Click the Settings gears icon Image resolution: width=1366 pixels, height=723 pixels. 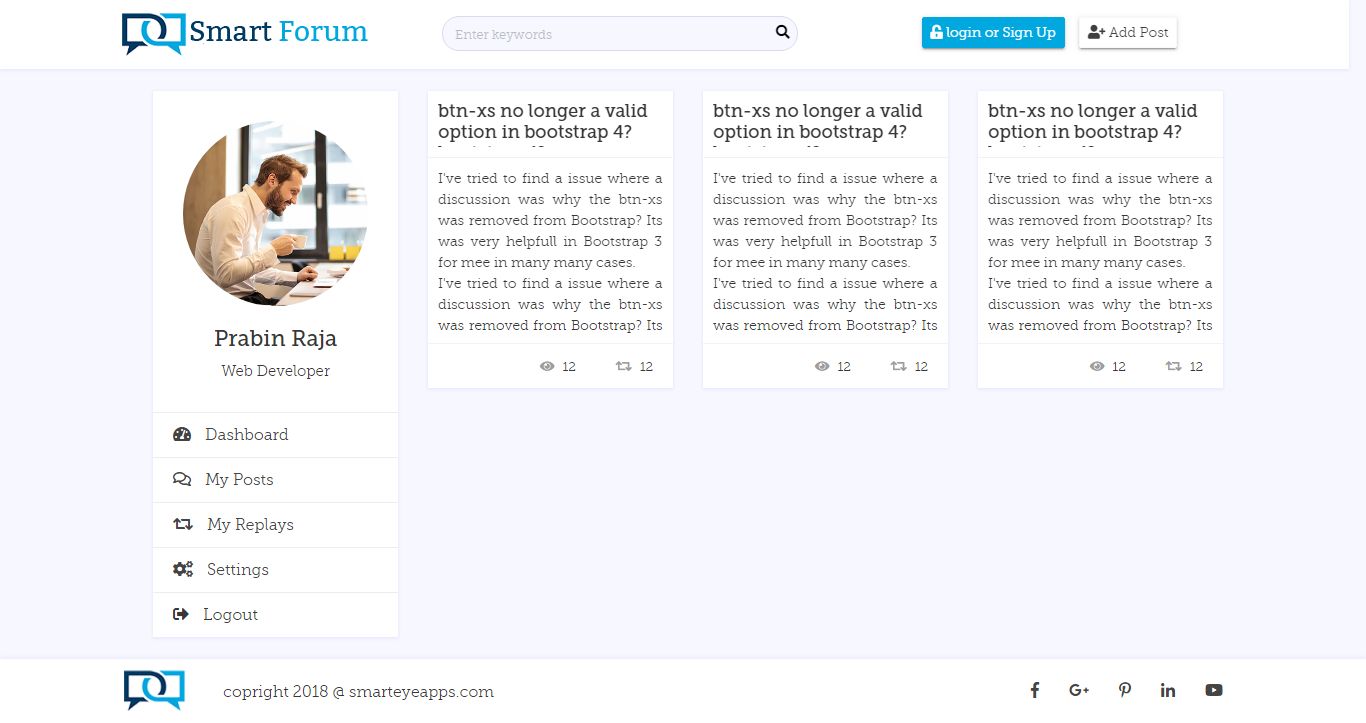[x=183, y=569]
